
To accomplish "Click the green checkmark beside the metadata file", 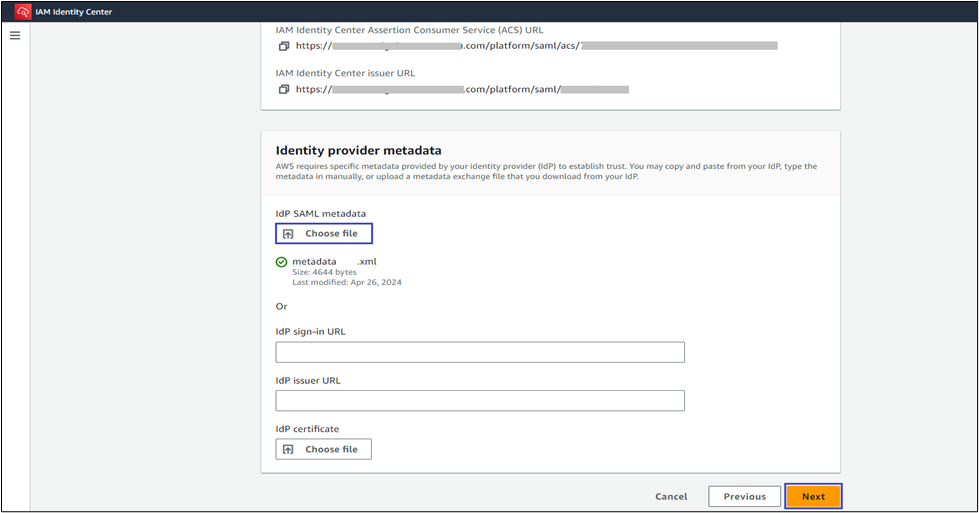I will 282,262.
